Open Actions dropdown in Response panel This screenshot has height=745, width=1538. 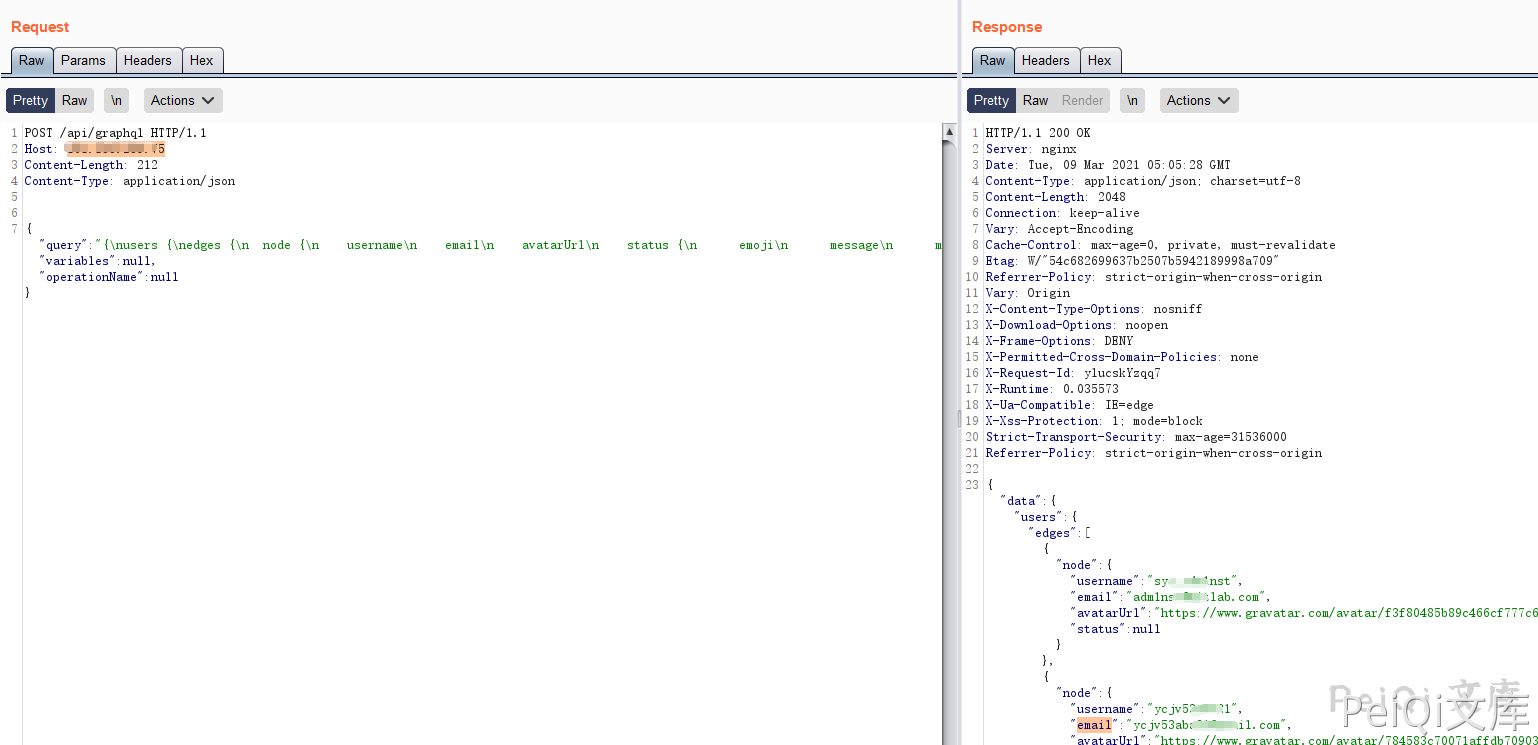pyautogui.click(x=1199, y=100)
